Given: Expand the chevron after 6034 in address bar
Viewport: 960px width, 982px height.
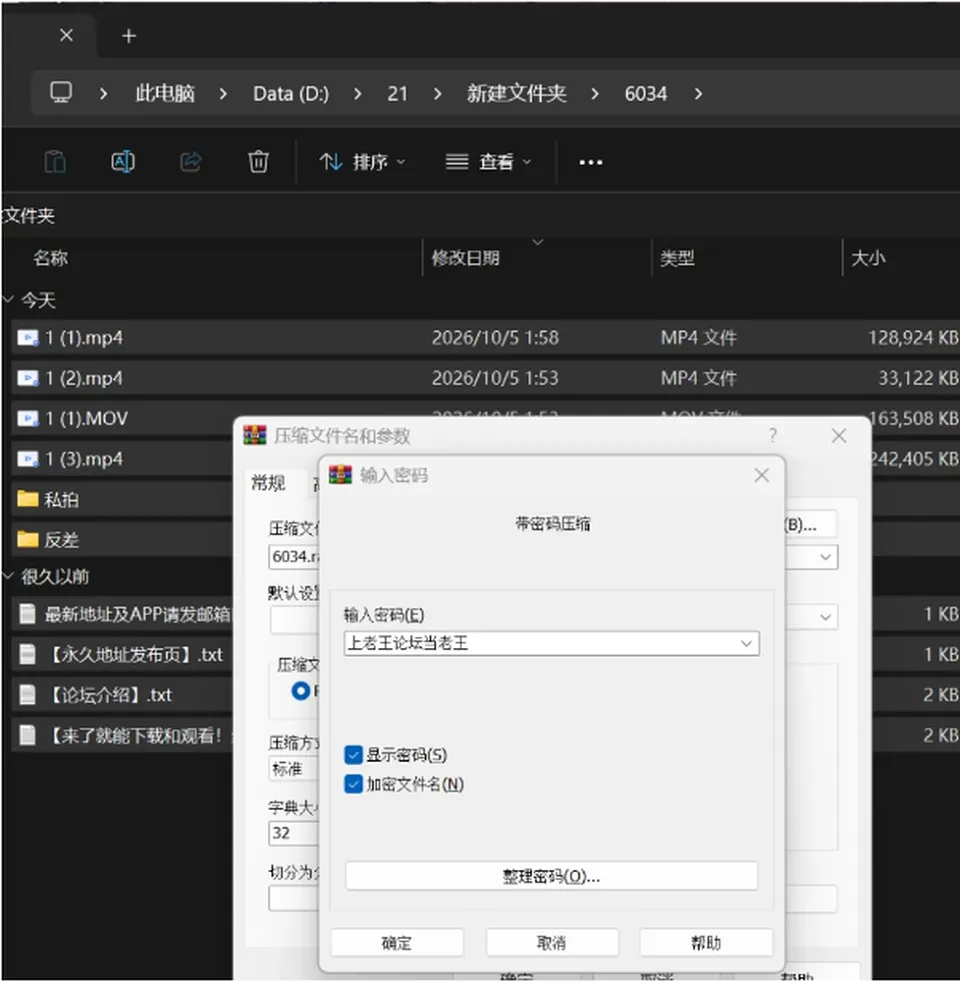Looking at the screenshot, I should (x=698, y=94).
